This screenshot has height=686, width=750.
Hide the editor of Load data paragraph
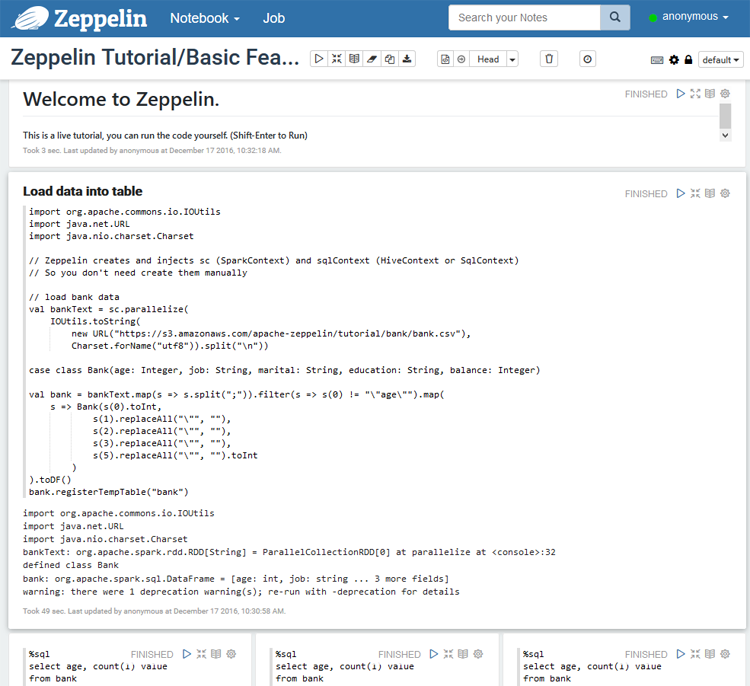click(x=695, y=193)
